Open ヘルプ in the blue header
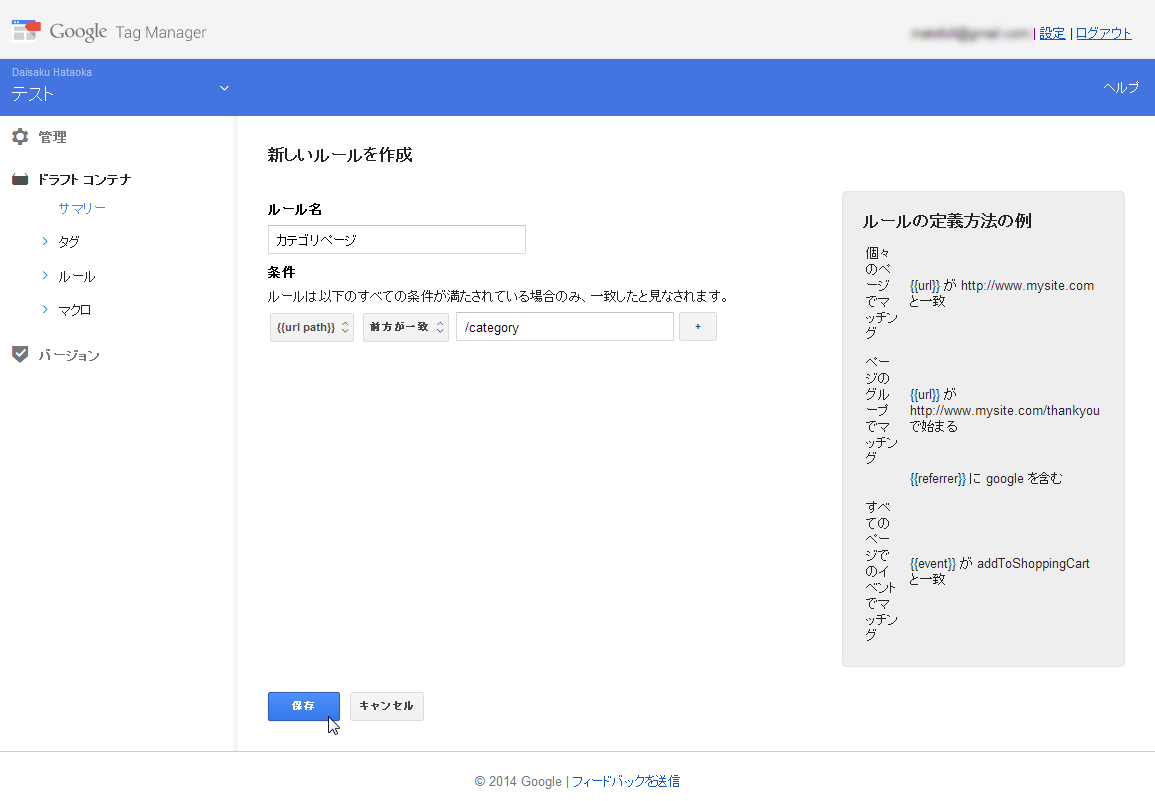1155x801 pixels. point(1121,88)
